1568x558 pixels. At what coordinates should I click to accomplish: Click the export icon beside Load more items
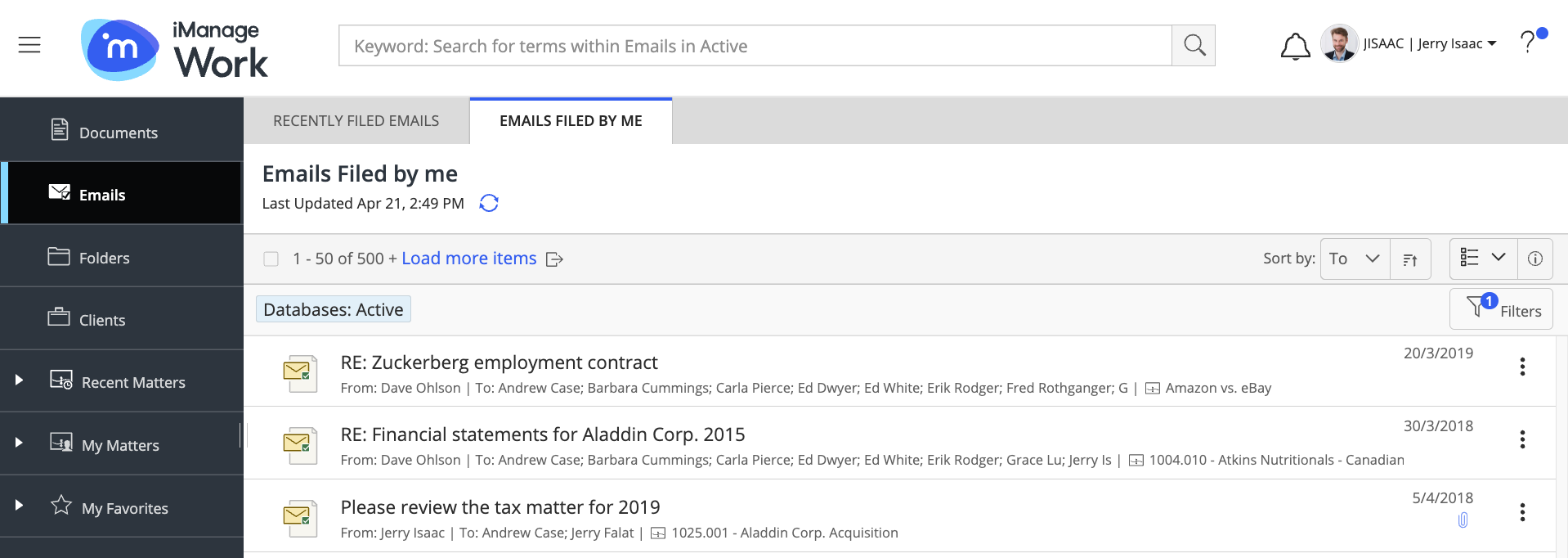coord(554,259)
